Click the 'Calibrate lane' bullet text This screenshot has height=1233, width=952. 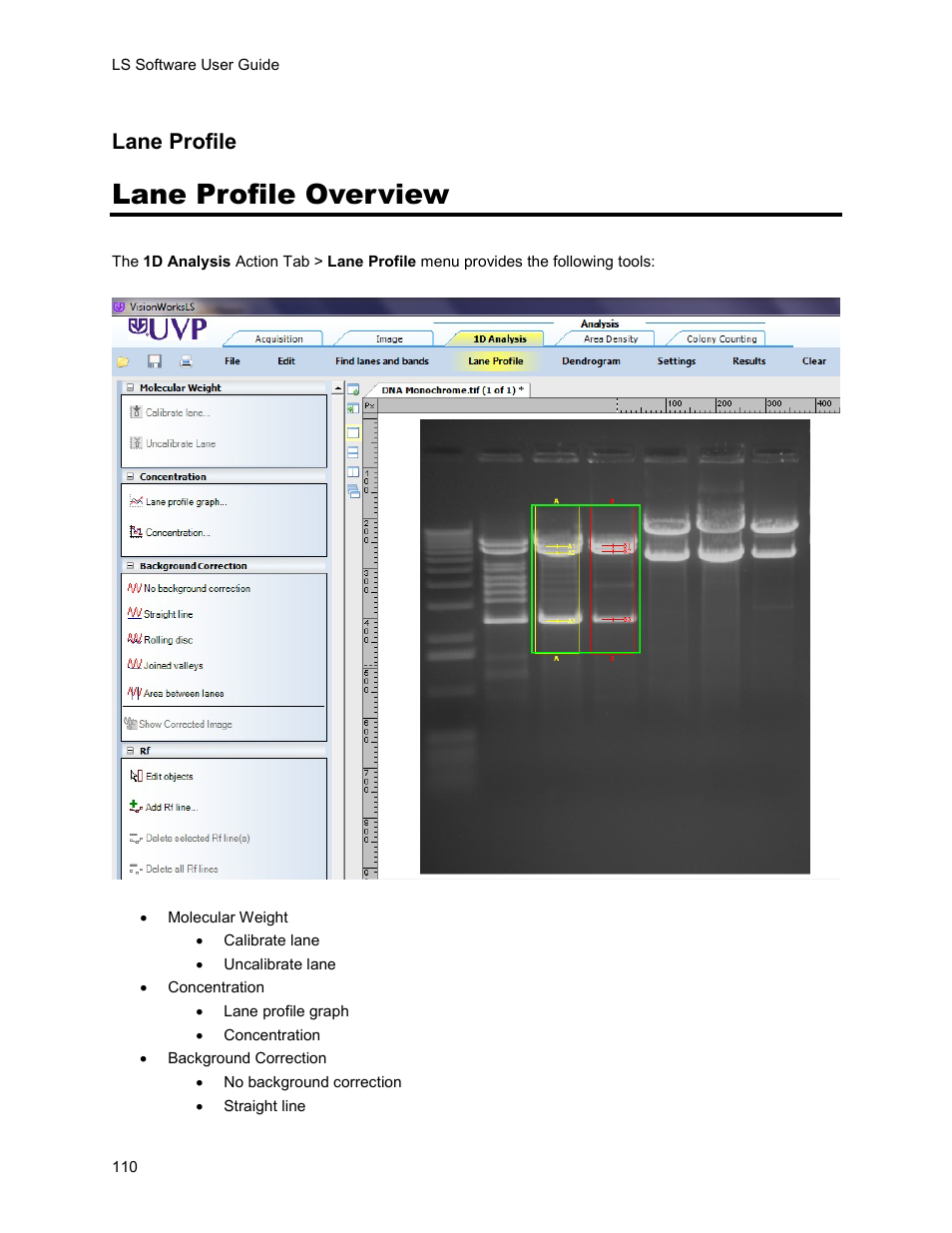click(x=271, y=940)
